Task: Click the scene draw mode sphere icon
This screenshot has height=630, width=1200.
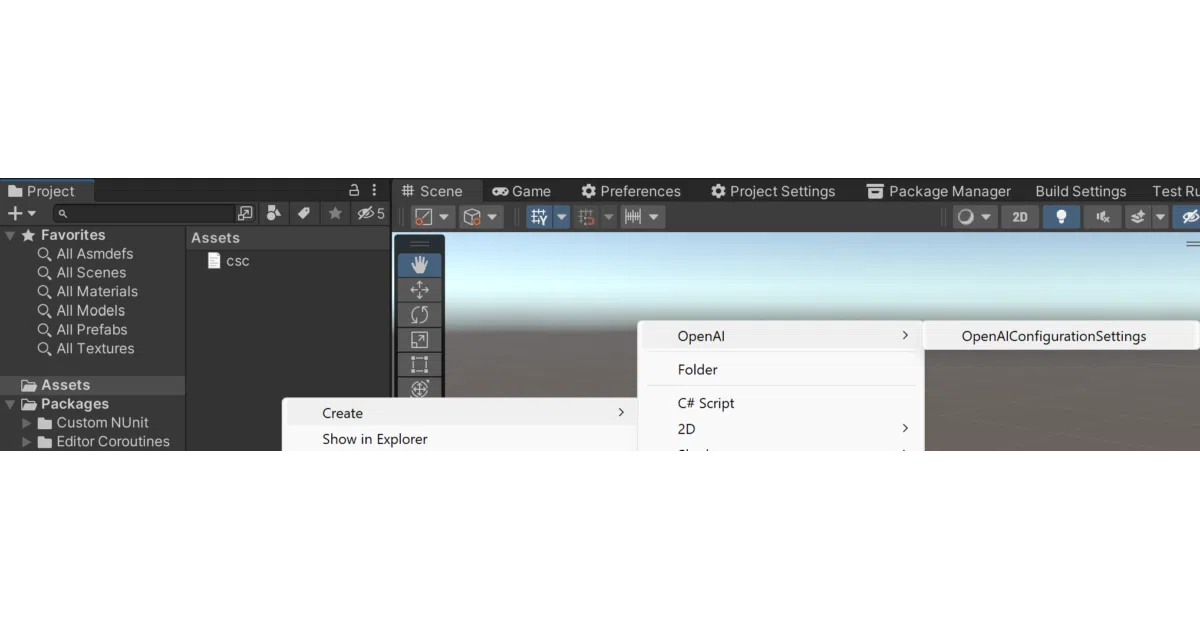Action: (x=966, y=217)
